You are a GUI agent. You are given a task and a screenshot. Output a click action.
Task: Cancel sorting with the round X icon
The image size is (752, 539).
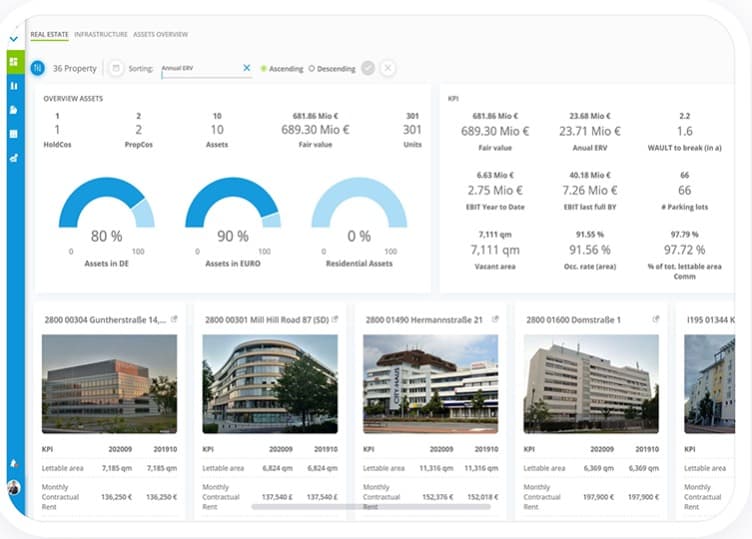click(x=388, y=68)
